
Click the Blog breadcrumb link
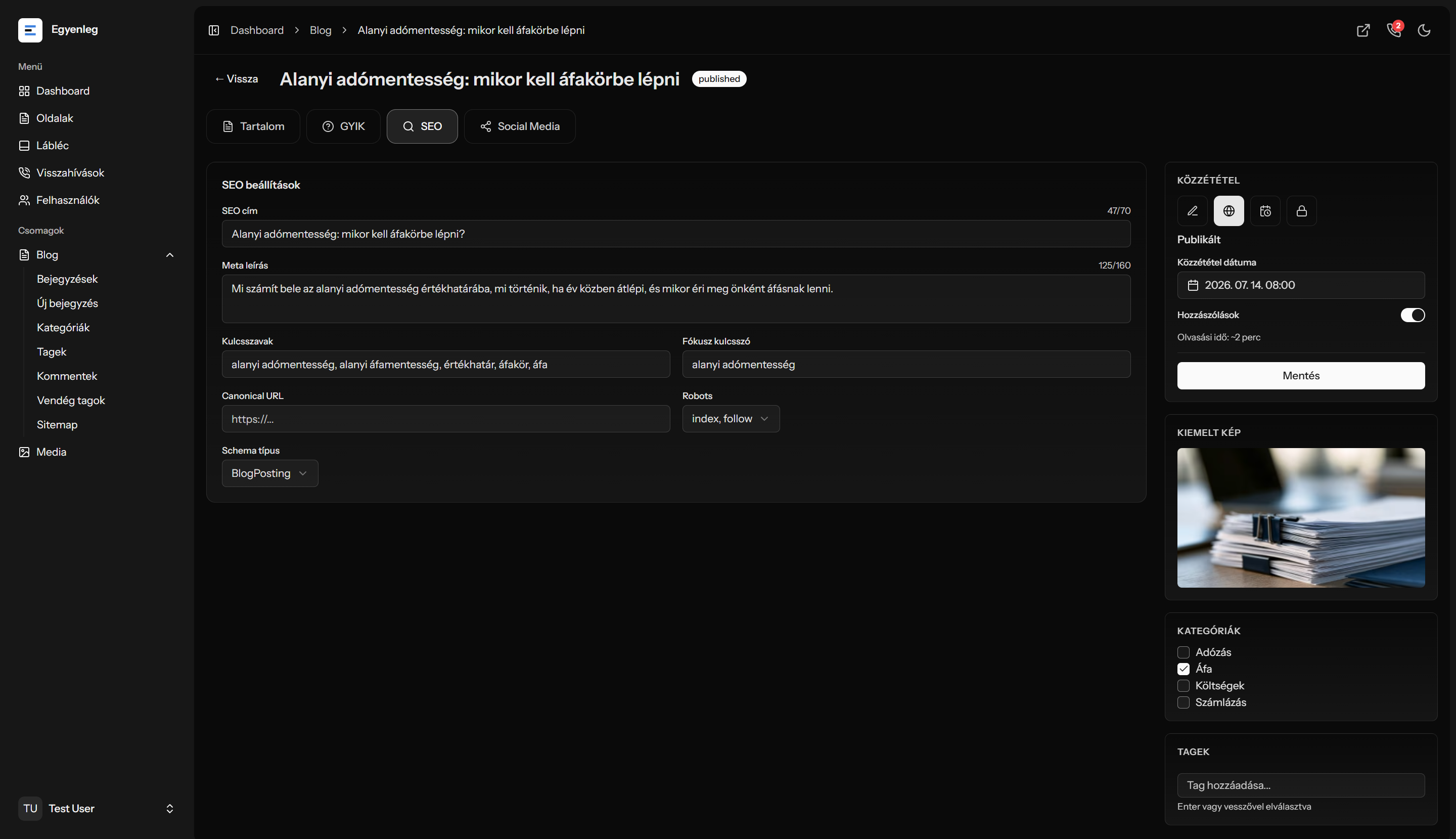(x=320, y=30)
